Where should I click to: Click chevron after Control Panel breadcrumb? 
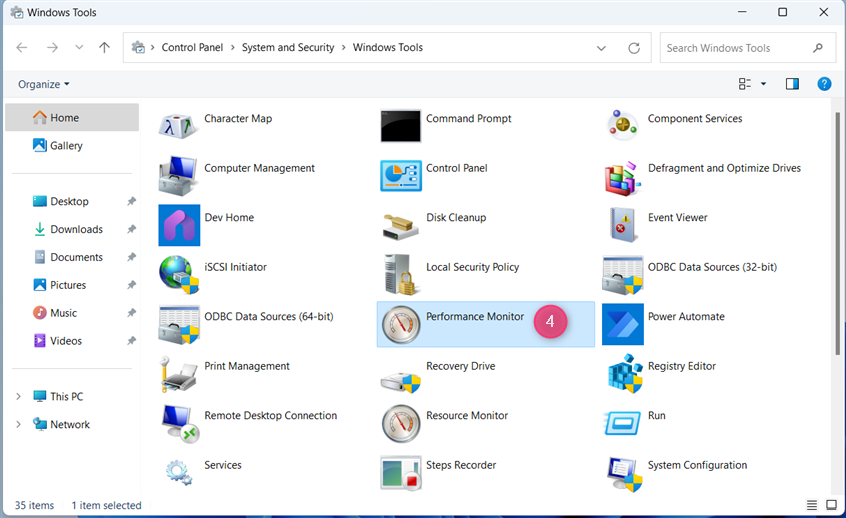click(x=233, y=47)
